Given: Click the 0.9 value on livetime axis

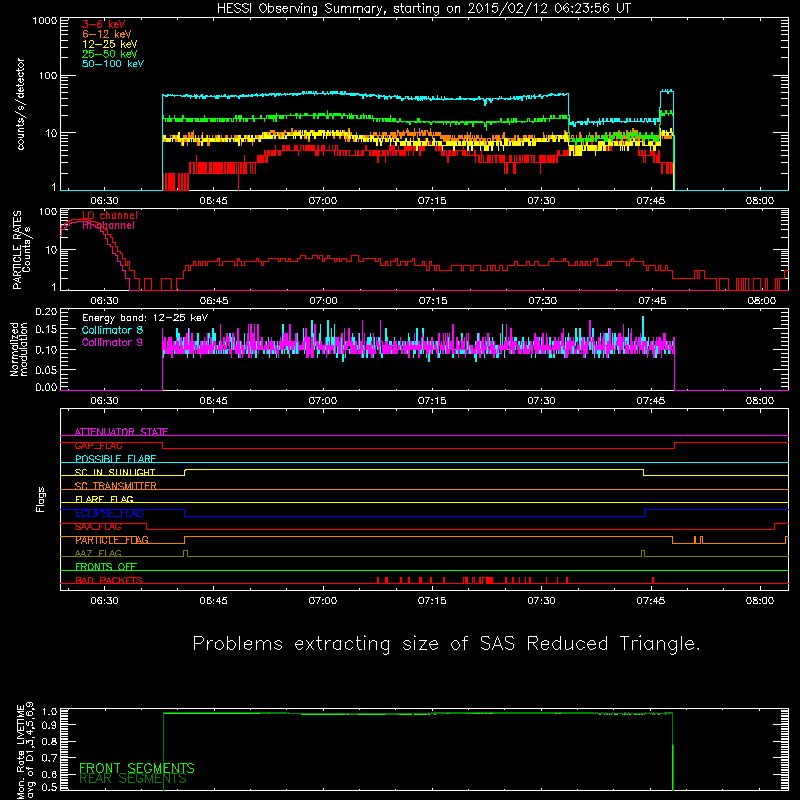Looking at the screenshot, I should [49, 724].
